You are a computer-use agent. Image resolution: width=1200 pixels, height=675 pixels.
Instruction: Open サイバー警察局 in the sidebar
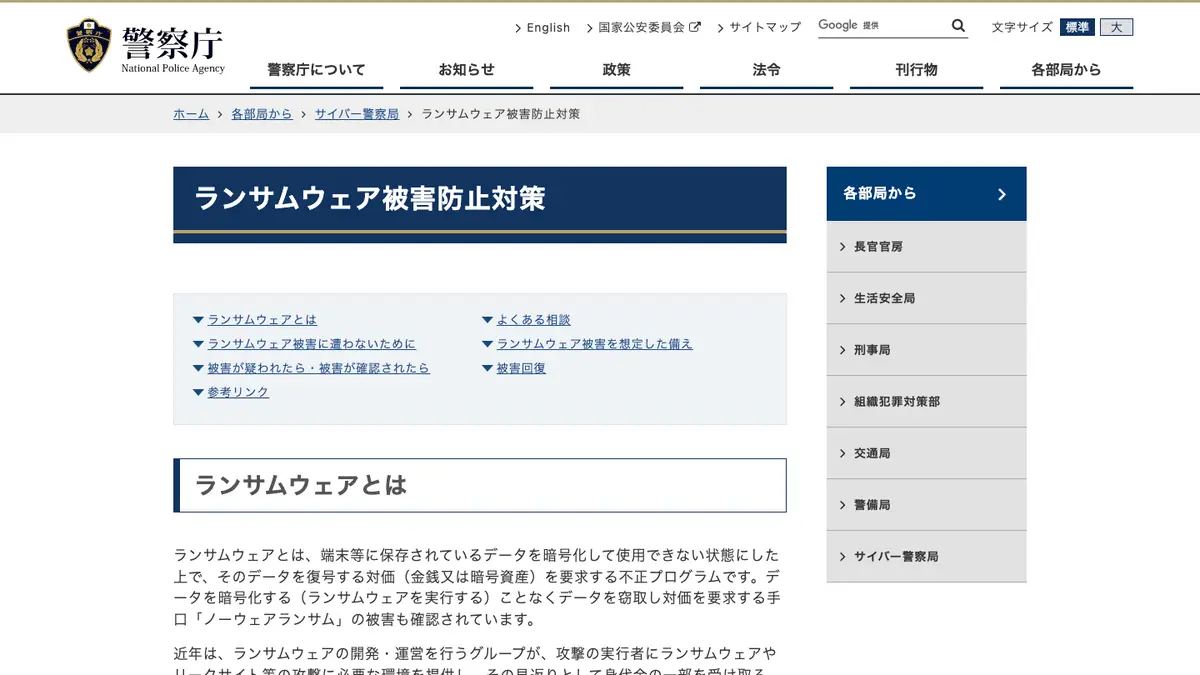[x=926, y=556]
